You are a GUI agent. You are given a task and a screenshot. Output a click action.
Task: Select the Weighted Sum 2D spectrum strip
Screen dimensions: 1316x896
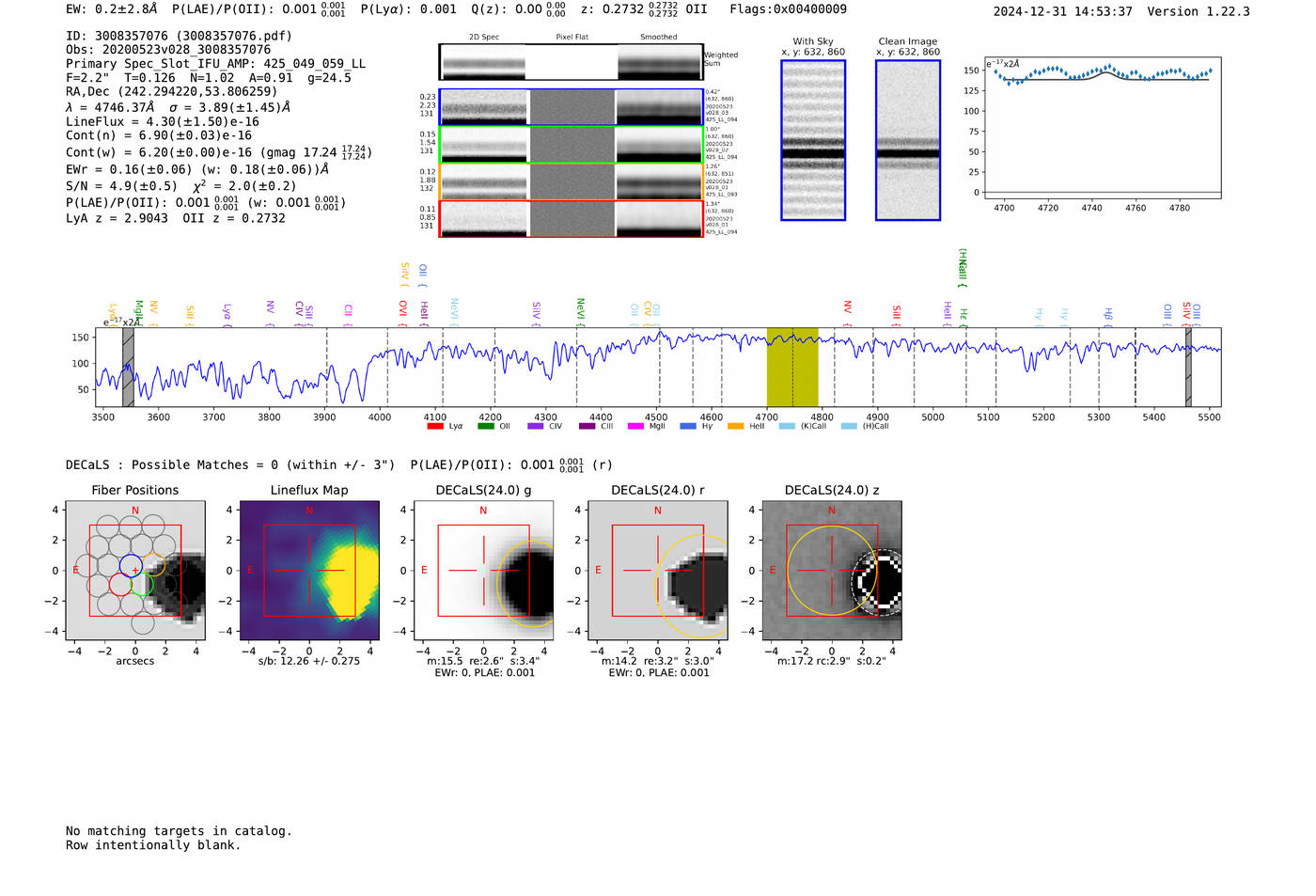572,62
